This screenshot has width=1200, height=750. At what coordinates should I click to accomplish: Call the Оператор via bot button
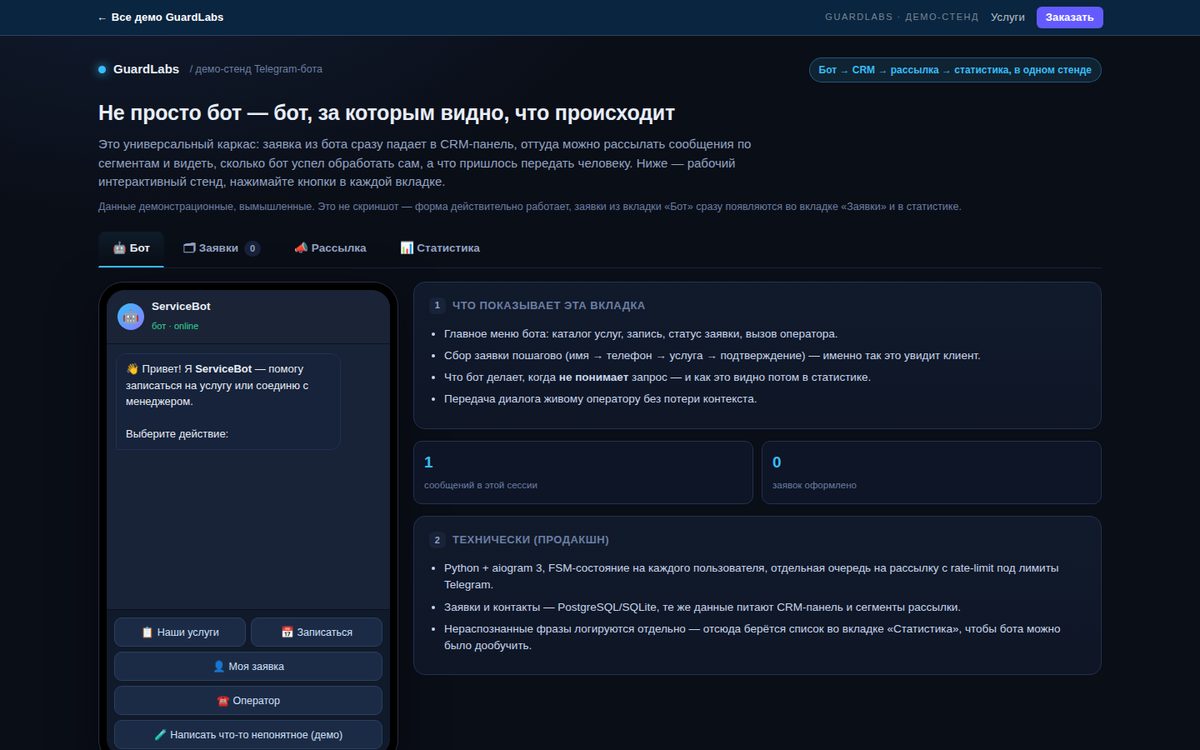coord(248,700)
